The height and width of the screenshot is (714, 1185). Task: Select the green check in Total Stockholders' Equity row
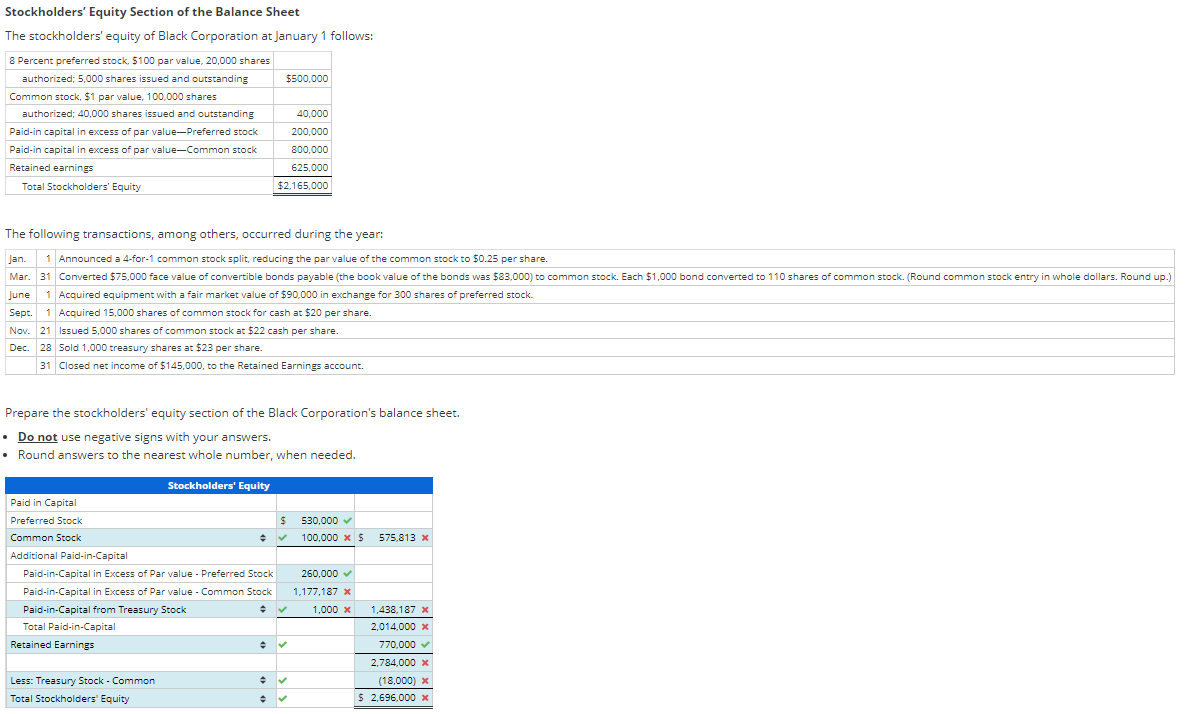[x=281, y=698]
